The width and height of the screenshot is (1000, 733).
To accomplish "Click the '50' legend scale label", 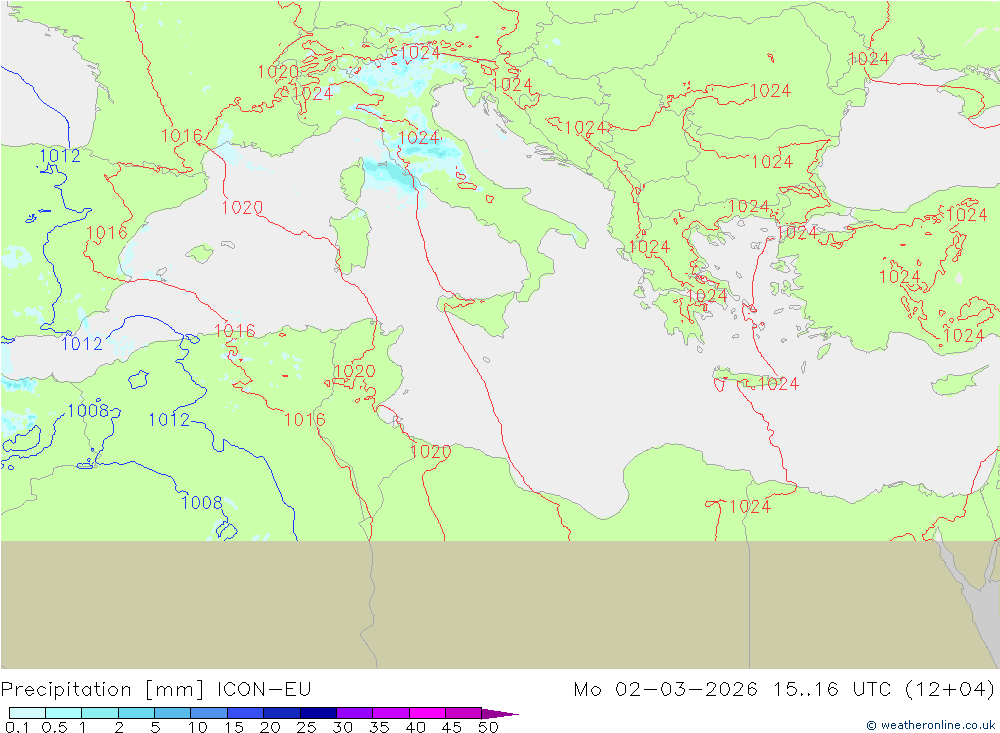I will [488, 727].
